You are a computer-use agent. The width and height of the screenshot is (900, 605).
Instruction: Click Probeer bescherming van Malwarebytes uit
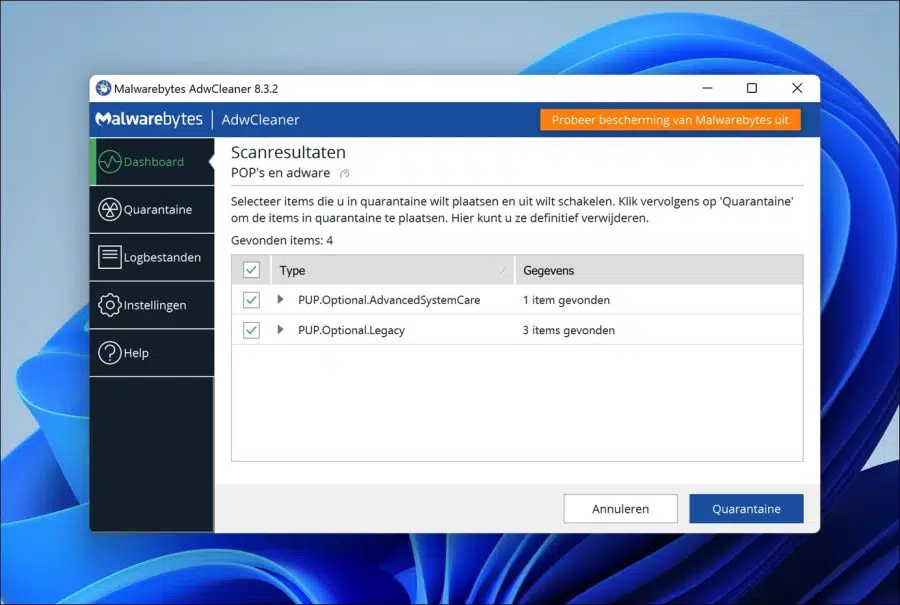[670, 120]
